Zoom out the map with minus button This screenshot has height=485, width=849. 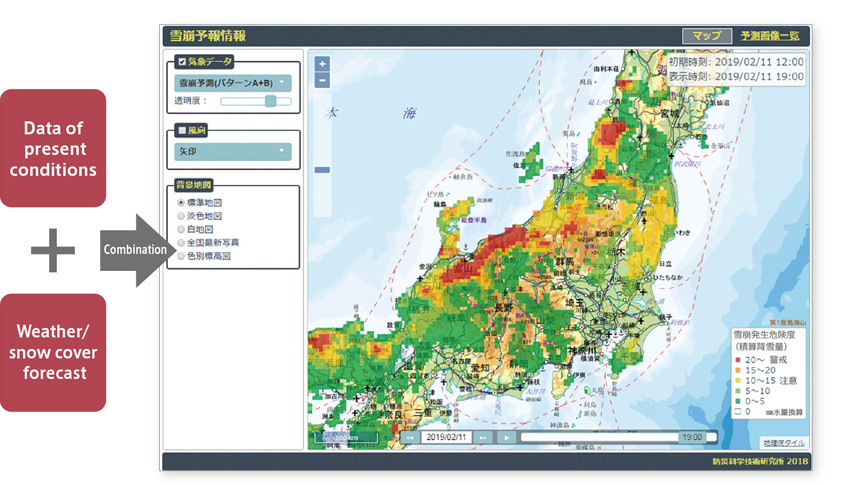(x=322, y=80)
